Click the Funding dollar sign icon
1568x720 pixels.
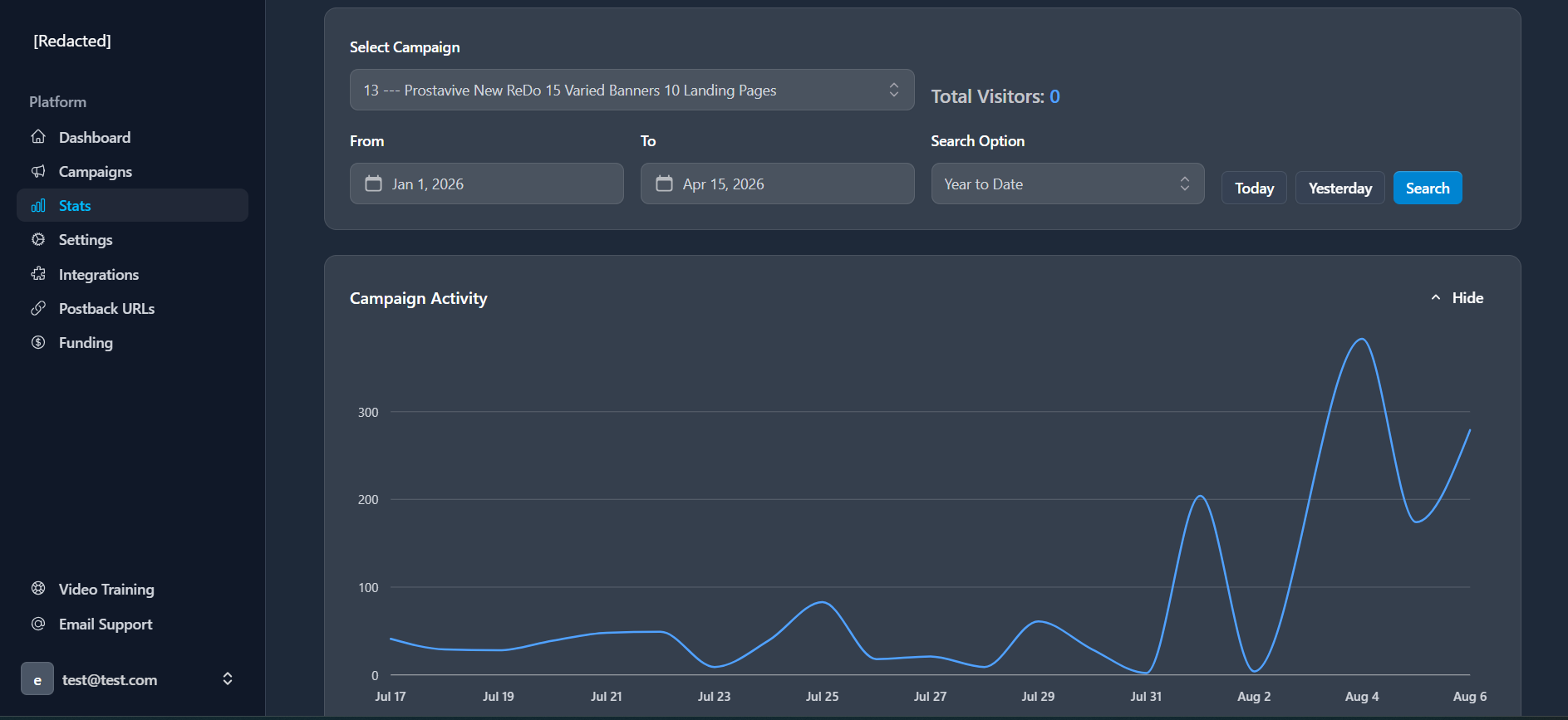click(x=38, y=342)
